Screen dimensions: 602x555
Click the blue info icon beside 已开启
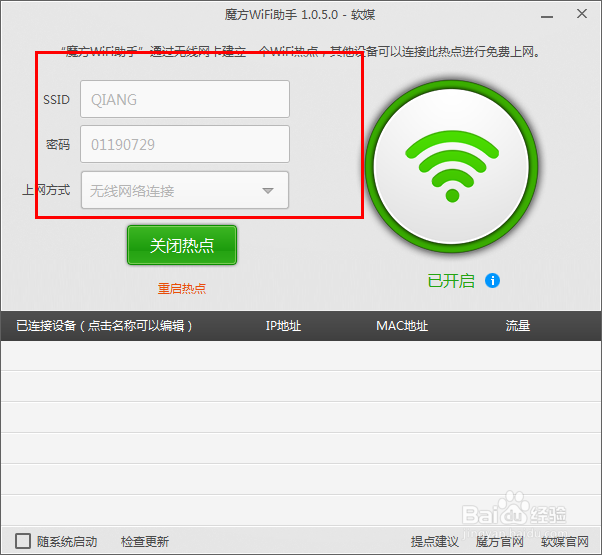tap(492, 281)
